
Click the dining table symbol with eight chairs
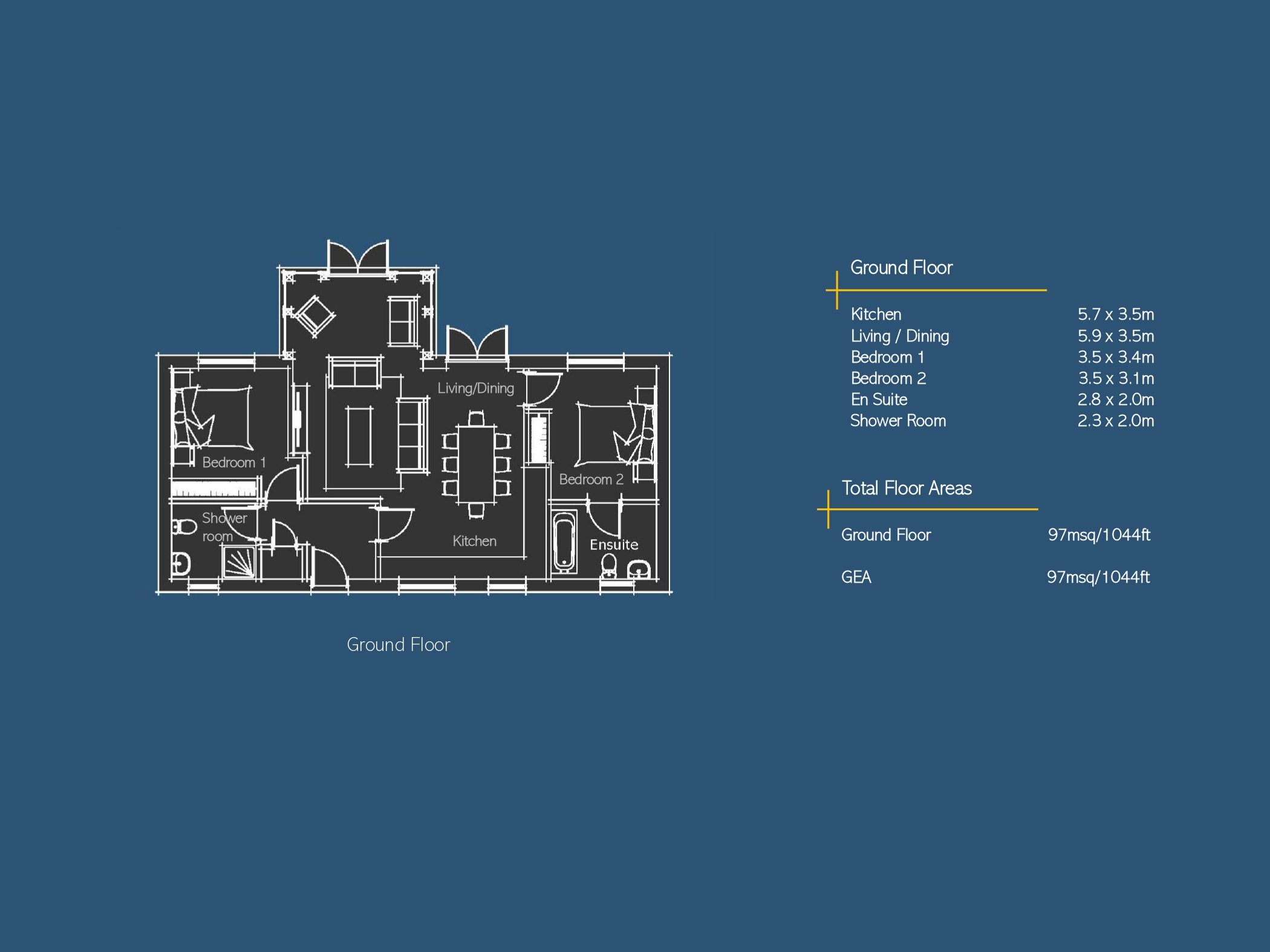(477, 464)
